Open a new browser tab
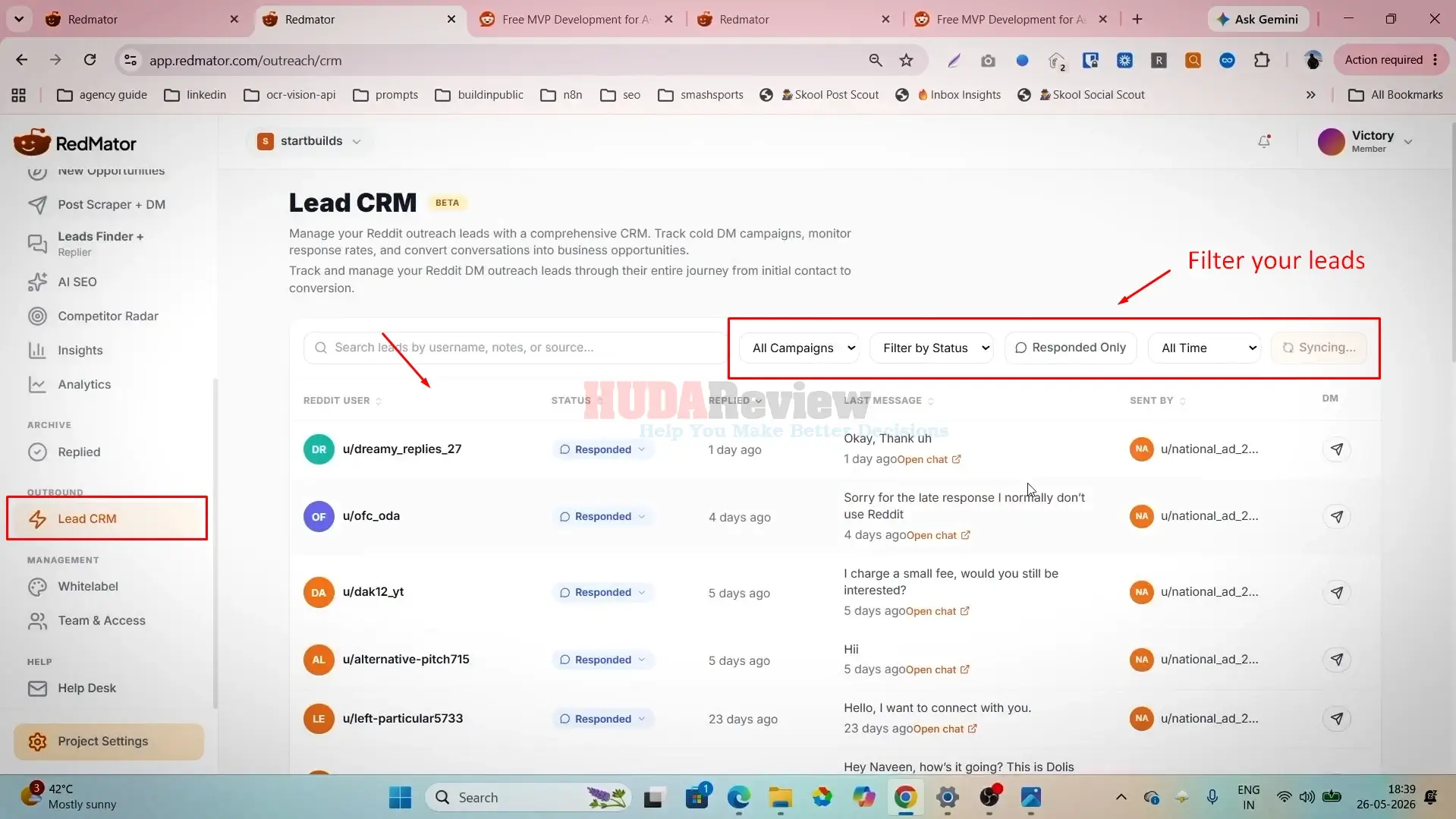Image resolution: width=1456 pixels, height=819 pixels. (1137, 20)
